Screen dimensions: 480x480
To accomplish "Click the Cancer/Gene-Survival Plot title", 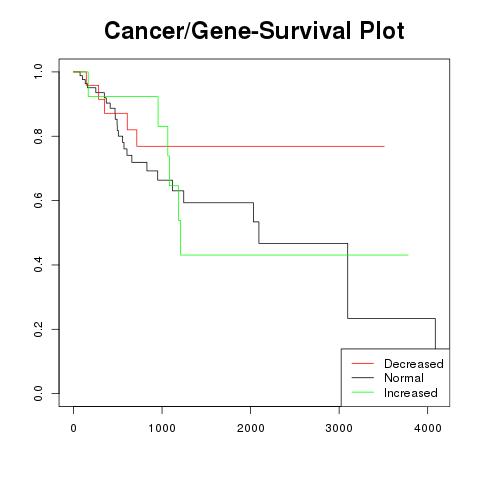I will point(254,31).
